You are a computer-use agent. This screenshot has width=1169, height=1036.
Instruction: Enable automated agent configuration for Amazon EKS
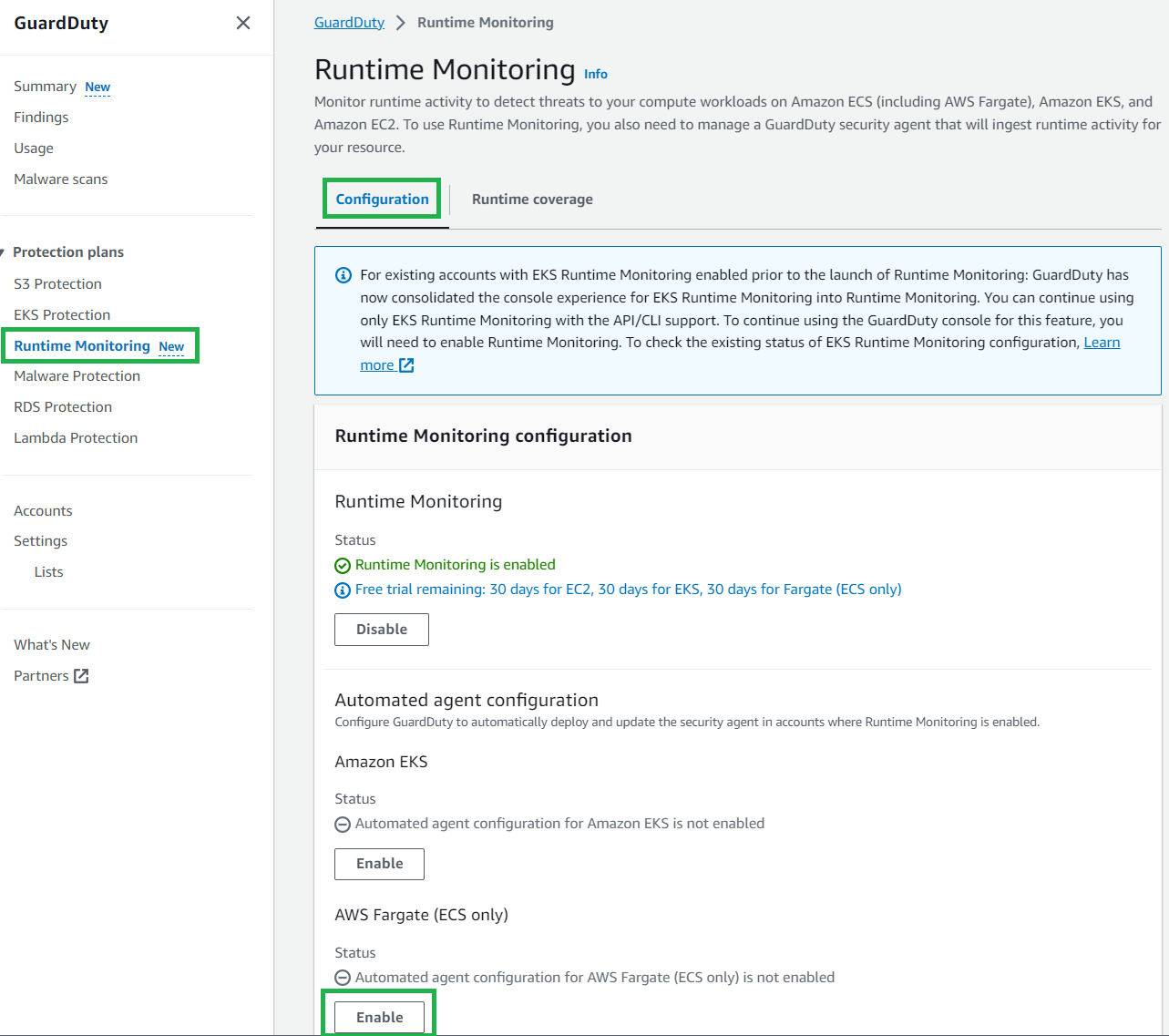click(379, 864)
